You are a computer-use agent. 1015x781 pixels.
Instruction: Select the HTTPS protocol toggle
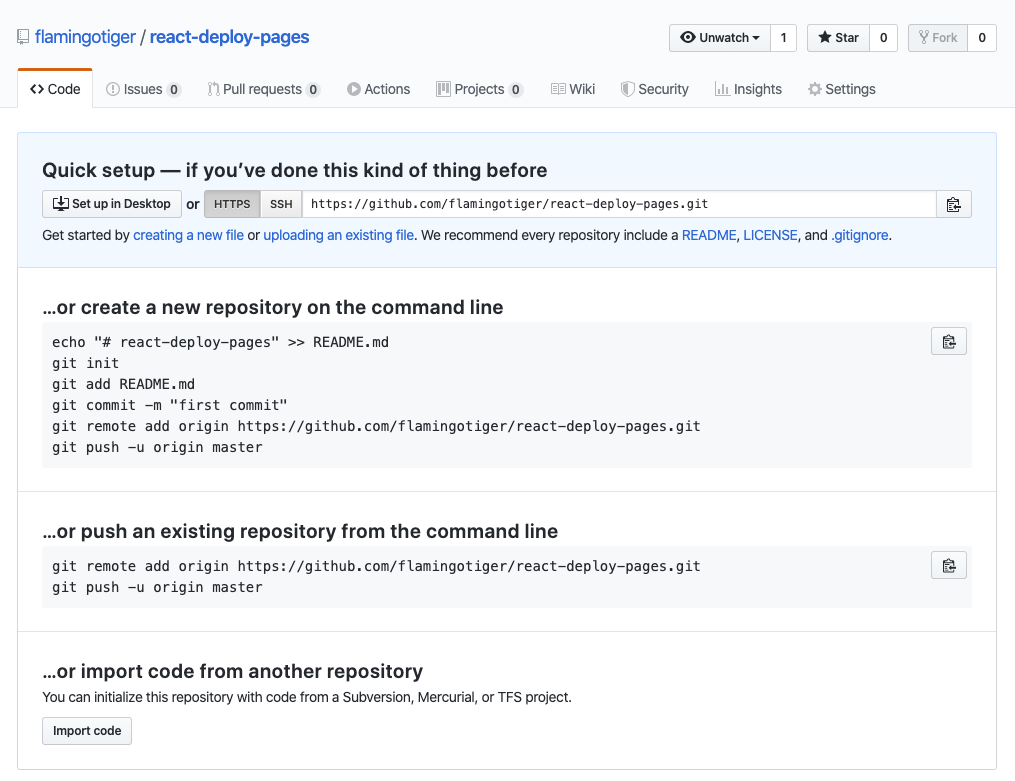232,204
